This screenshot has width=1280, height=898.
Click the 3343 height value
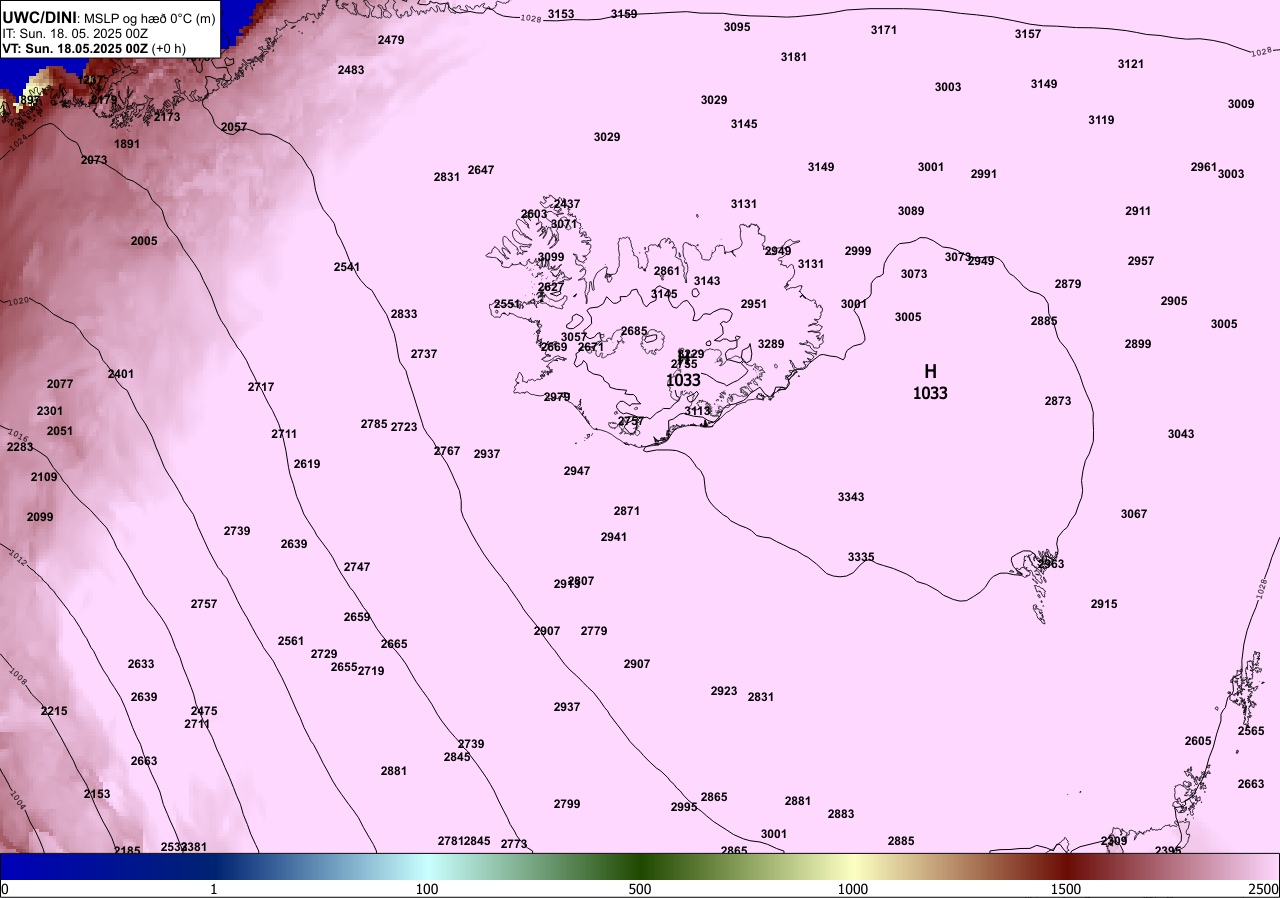851,497
